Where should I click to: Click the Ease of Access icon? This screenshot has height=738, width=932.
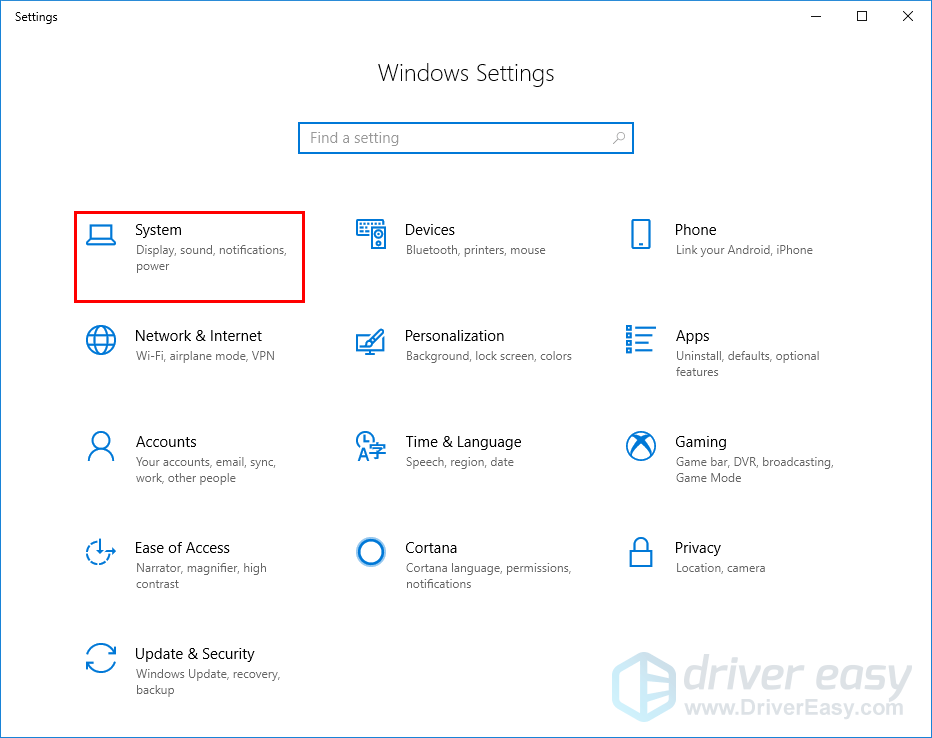(x=101, y=552)
